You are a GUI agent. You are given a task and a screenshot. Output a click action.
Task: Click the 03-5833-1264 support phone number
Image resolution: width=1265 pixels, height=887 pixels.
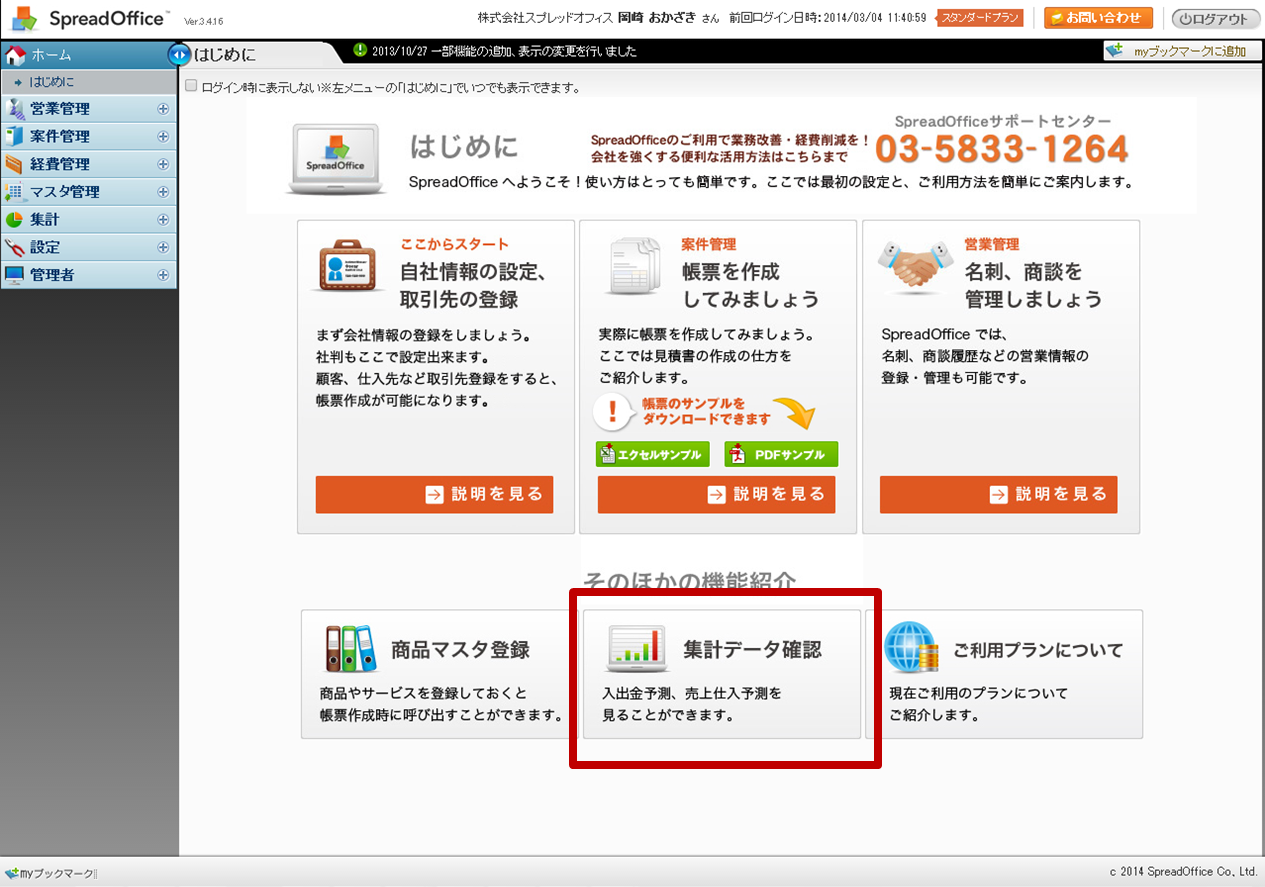(1002, 149)
